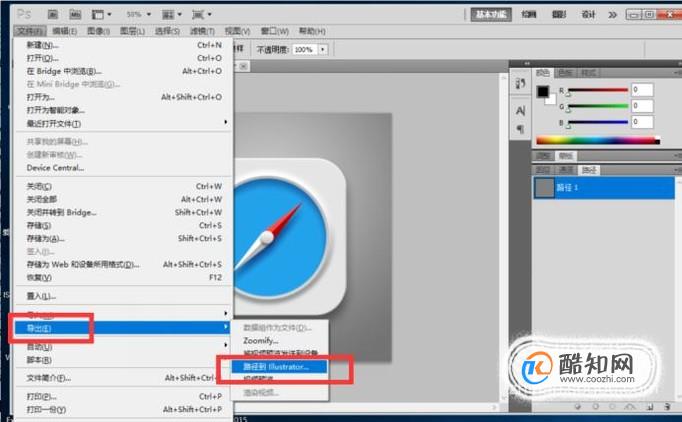Open the 滤镜(T) menu
682x422 pixels.
(202, 31)
